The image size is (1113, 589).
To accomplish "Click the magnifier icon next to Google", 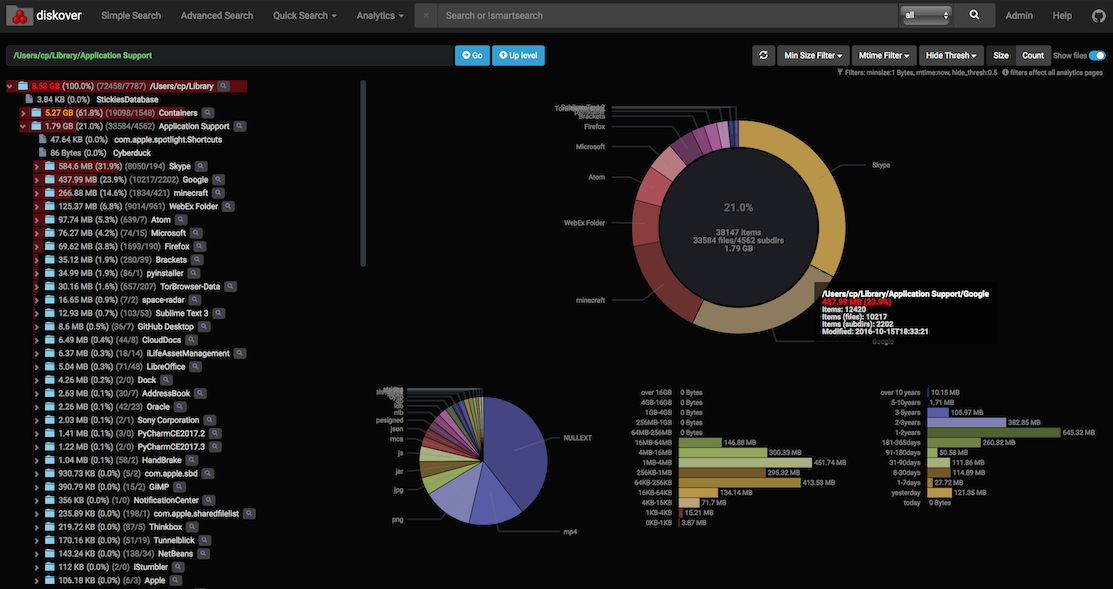I will pyautogui.click(x=219, y=180).
